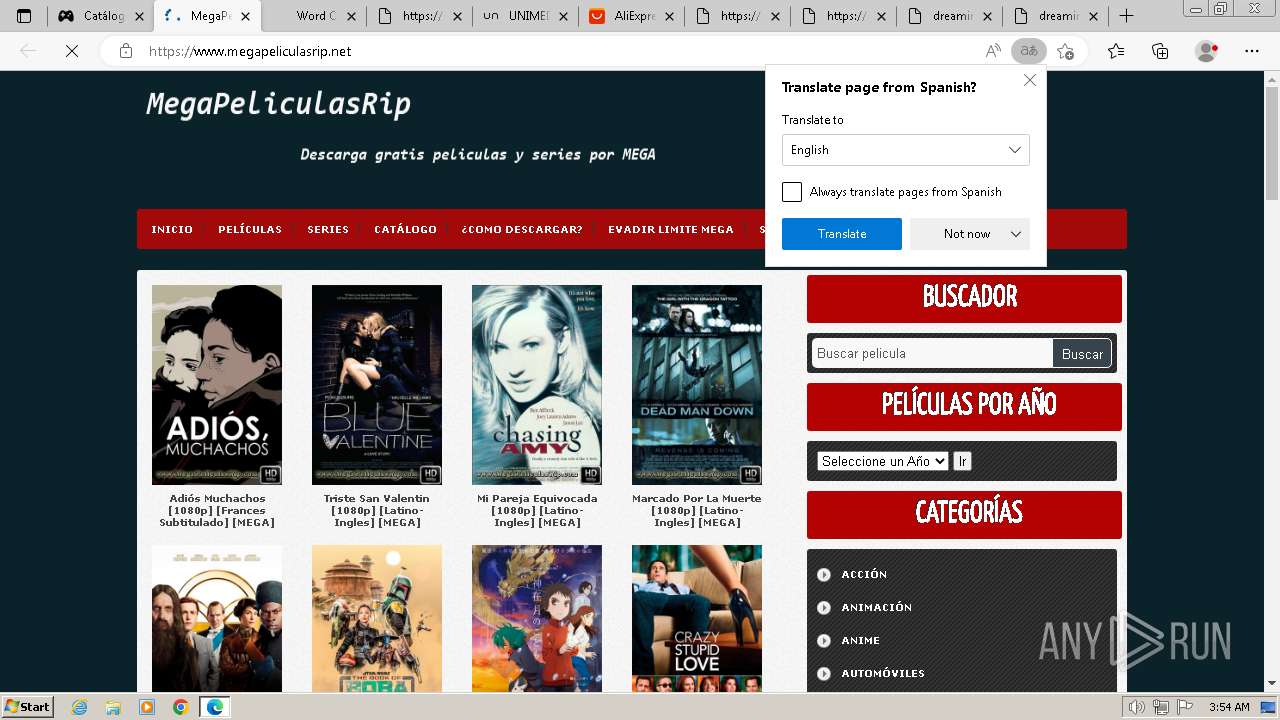The height and width of the screenshot is (720, 1280).
Task: Close the translate popup
Action: pos(1030,80)
